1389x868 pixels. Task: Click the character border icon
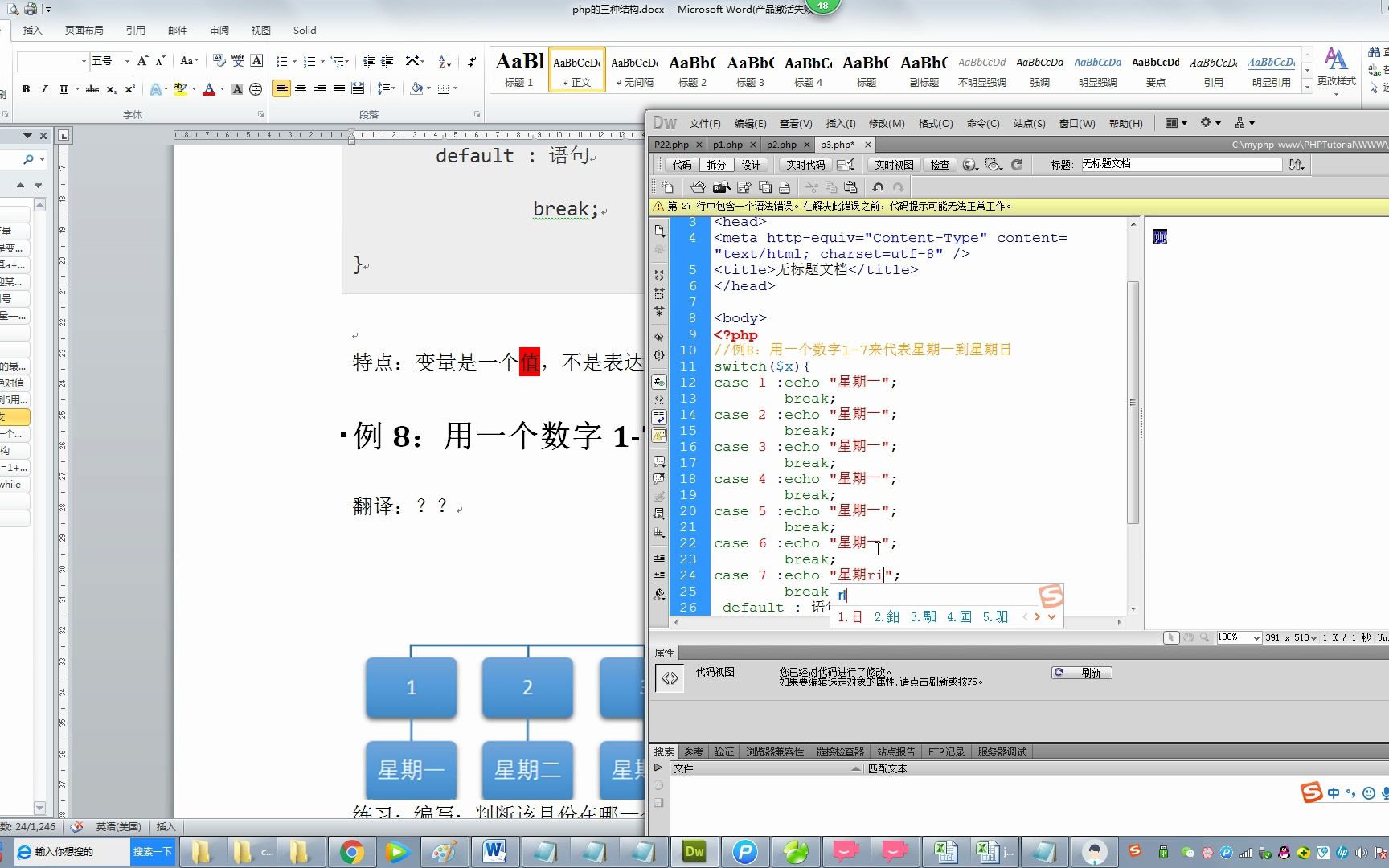[x=256, y=61]
